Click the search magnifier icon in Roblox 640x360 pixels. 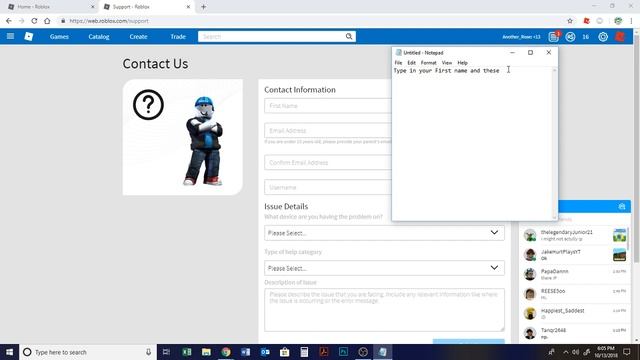[349, 36]
